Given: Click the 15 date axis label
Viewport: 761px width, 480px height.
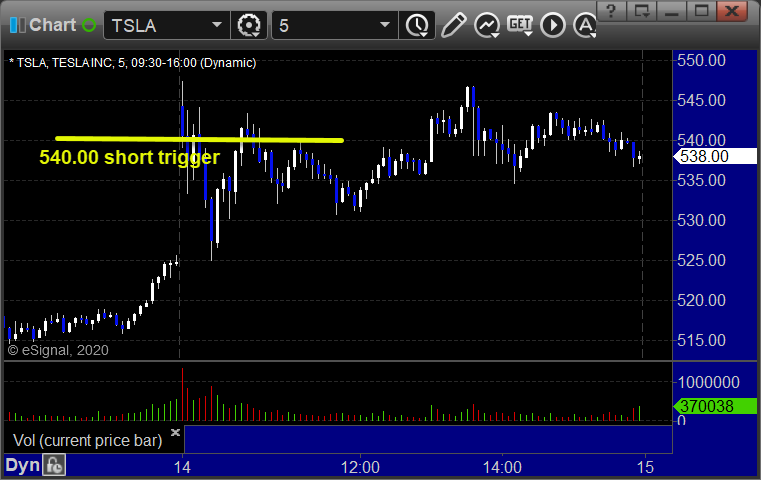Looking at the screenshot, I should click(645, 467).
